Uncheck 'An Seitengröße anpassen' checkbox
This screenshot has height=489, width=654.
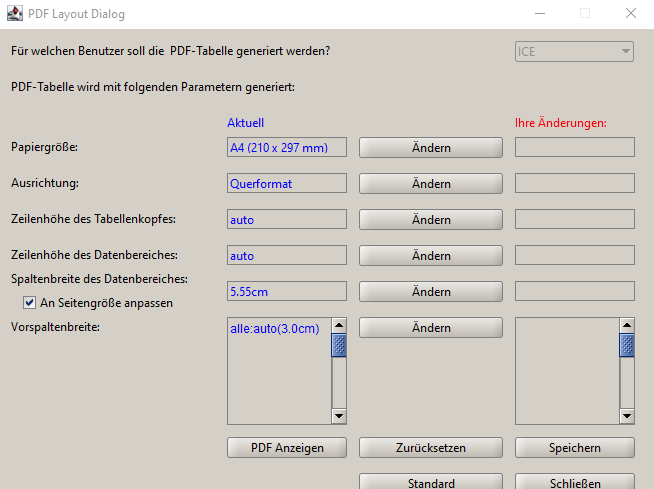tap(29, 303)
